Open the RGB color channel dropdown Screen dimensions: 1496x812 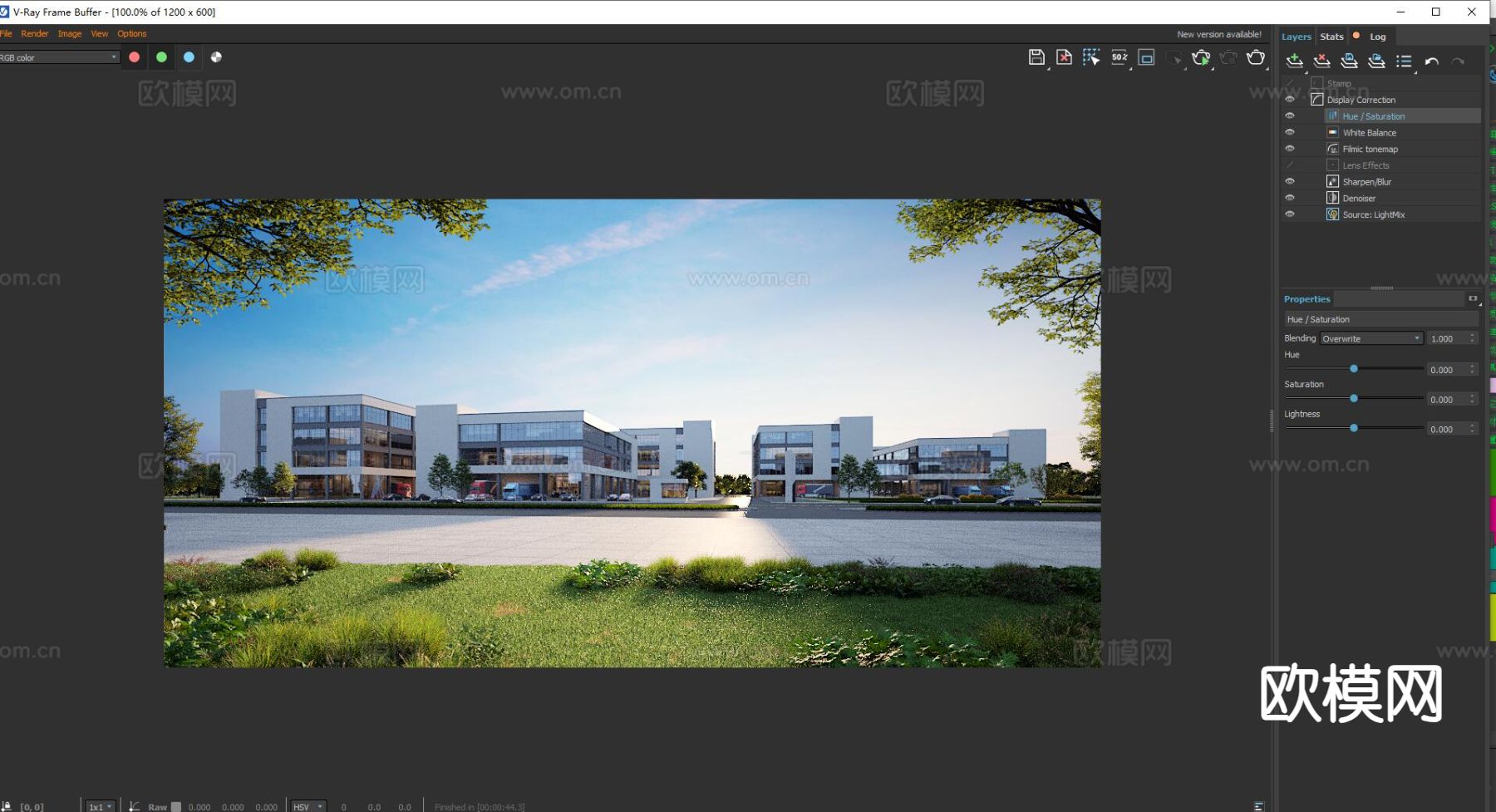(x=59, y=57)
